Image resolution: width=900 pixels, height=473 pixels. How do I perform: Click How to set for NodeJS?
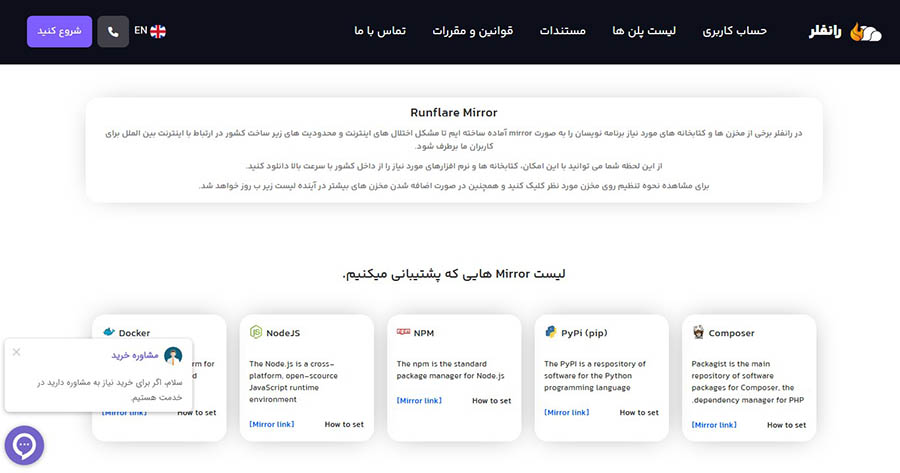[x=344, y=424]
